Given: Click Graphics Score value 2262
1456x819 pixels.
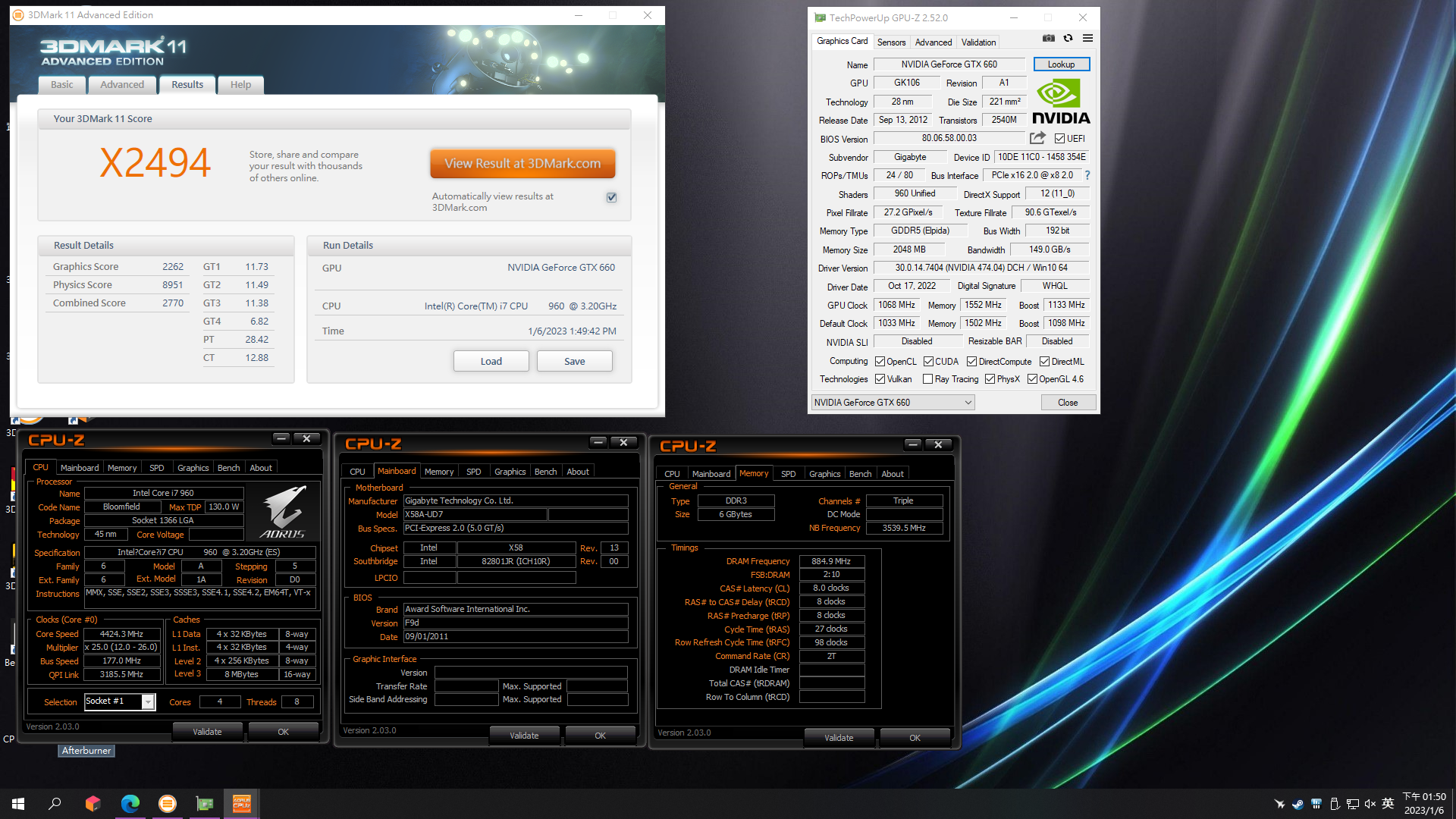Looking at the screenshot, I should point(173,267).
